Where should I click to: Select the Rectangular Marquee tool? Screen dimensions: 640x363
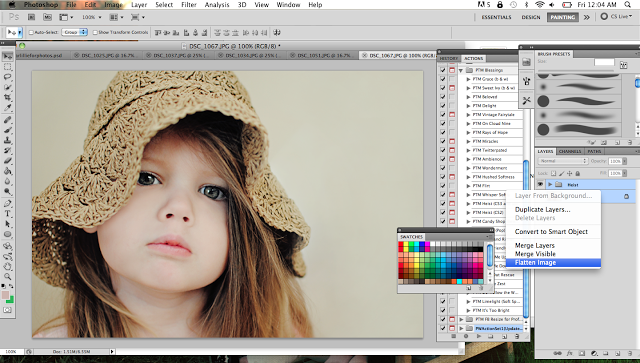(7, 67)
